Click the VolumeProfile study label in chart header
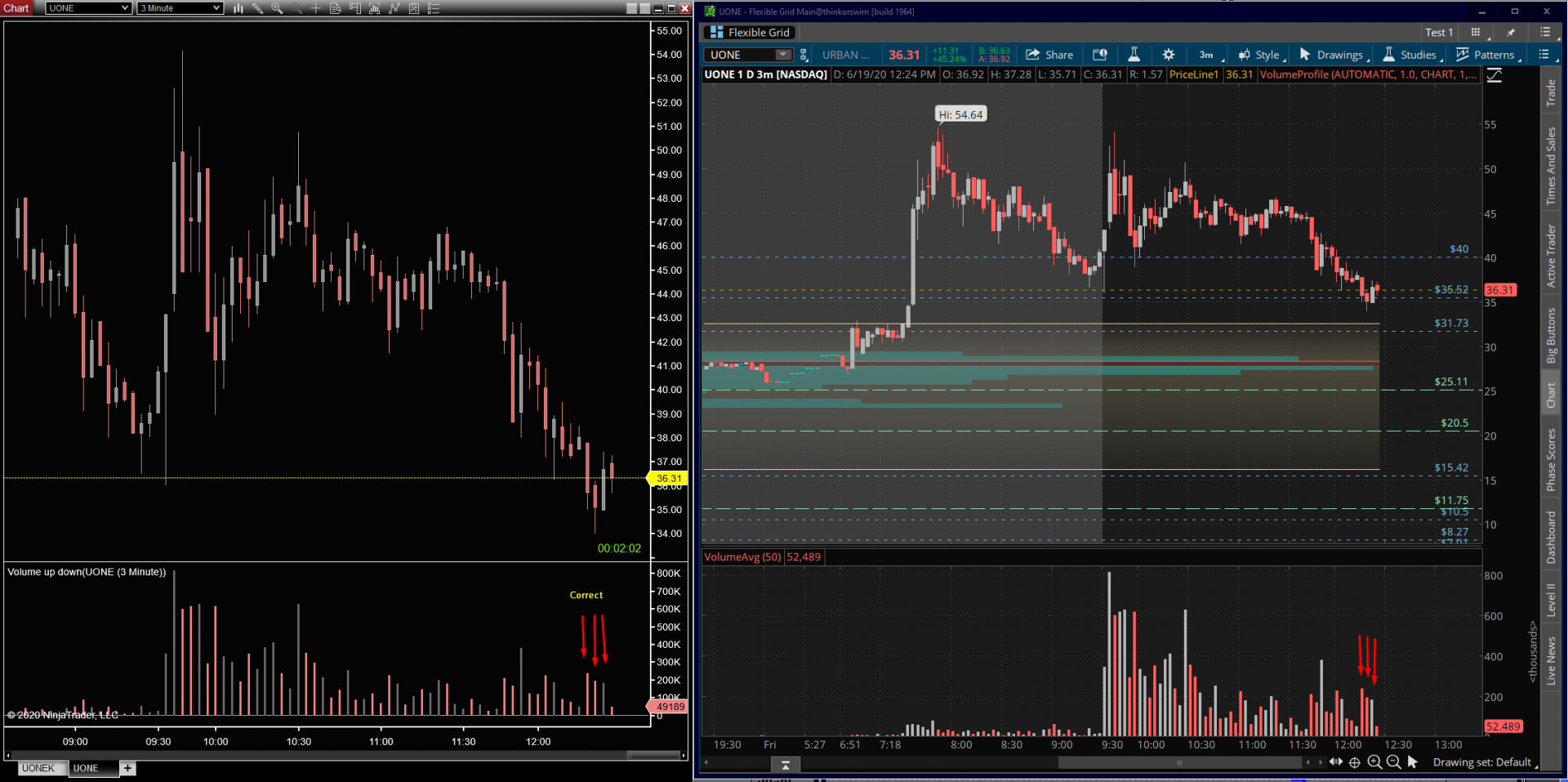 (x=1368, y=74)
